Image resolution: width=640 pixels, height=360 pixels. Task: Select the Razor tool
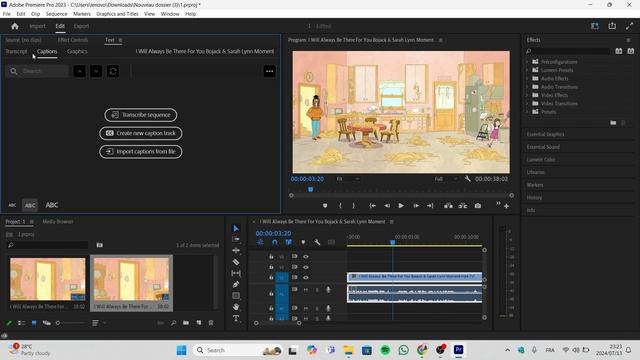[236, 262]
